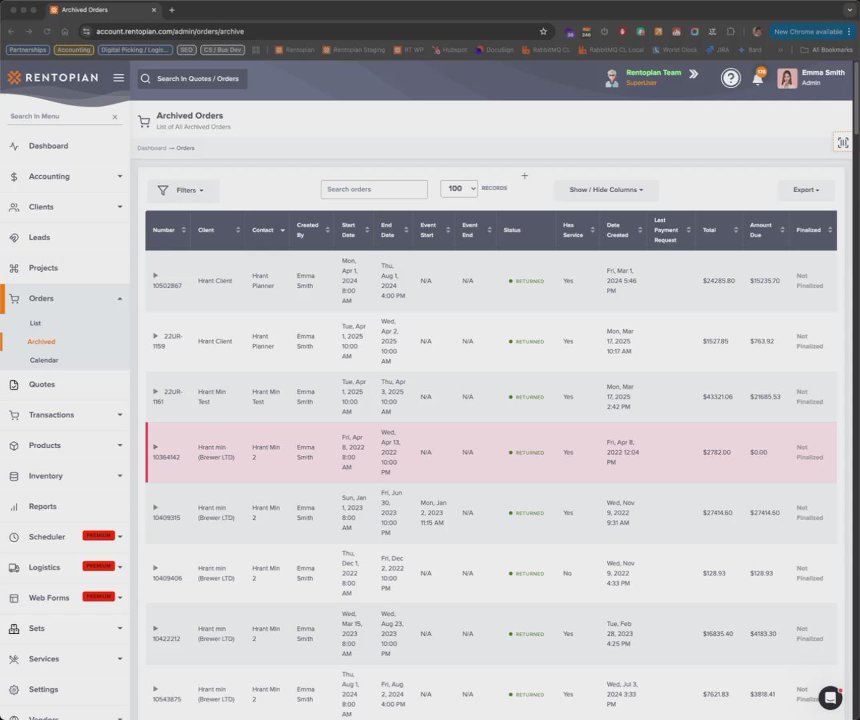Screen dimensions: 860x720
Task: Expand order row 10409315
Action: point(155,507)
